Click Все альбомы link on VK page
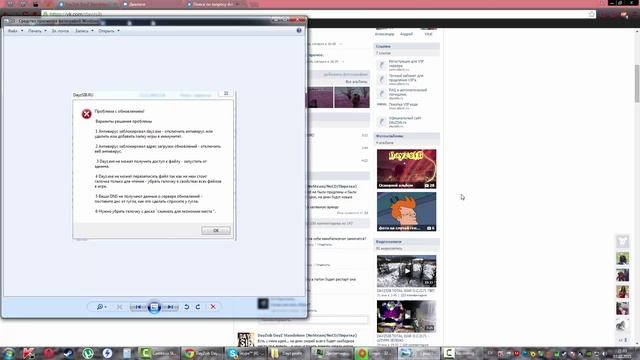 [356, 82]
